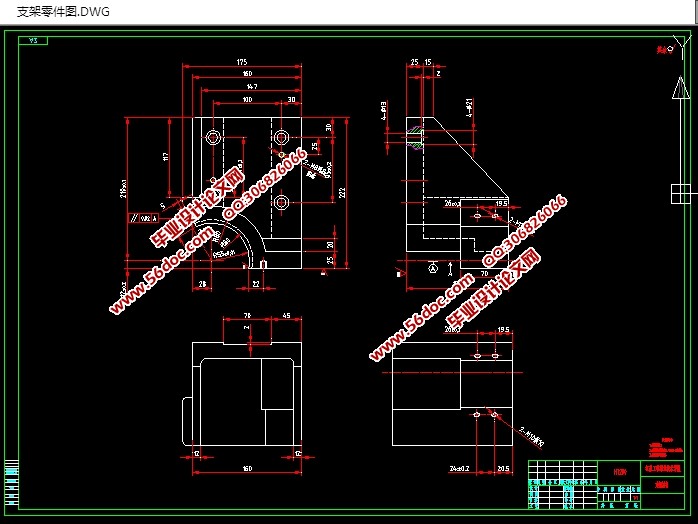Viewport: 698px width, 524px height.
Task: Select the 78 dimension text
Action: (x=247, y=315)
